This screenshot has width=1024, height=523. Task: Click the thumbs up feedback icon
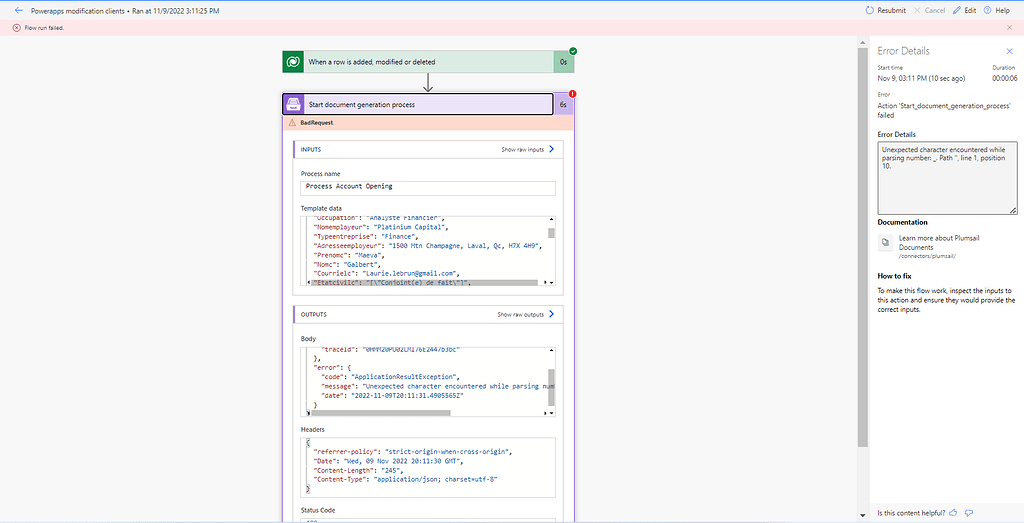954,512
